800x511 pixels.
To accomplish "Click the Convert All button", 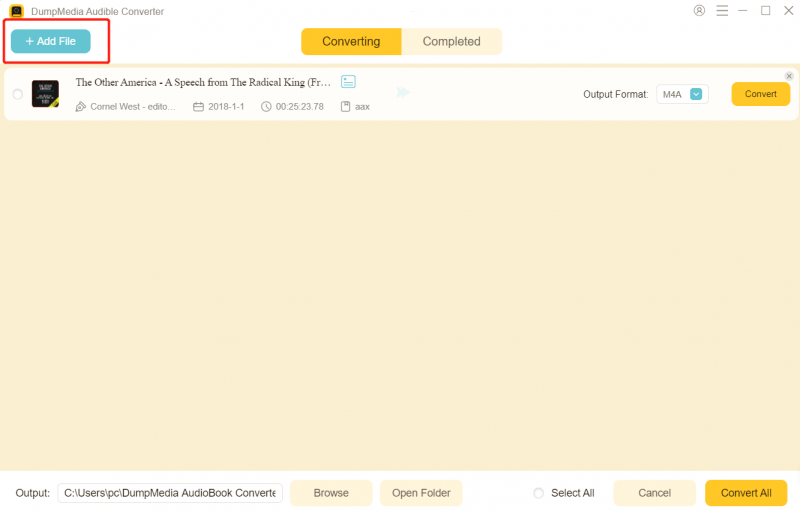I will click(x=746, y=493).
